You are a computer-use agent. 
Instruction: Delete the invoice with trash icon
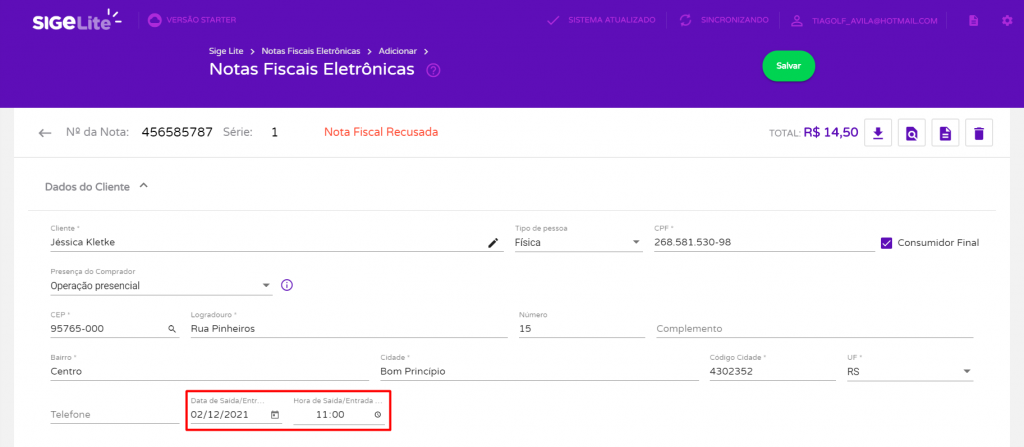tap(978, 133)
